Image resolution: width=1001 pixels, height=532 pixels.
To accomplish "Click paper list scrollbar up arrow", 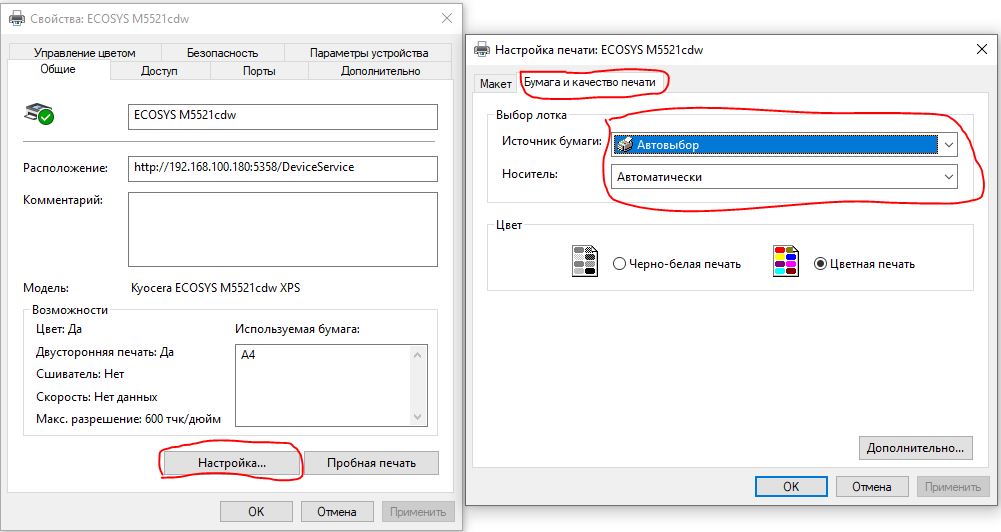I will [x=418, y=354].
